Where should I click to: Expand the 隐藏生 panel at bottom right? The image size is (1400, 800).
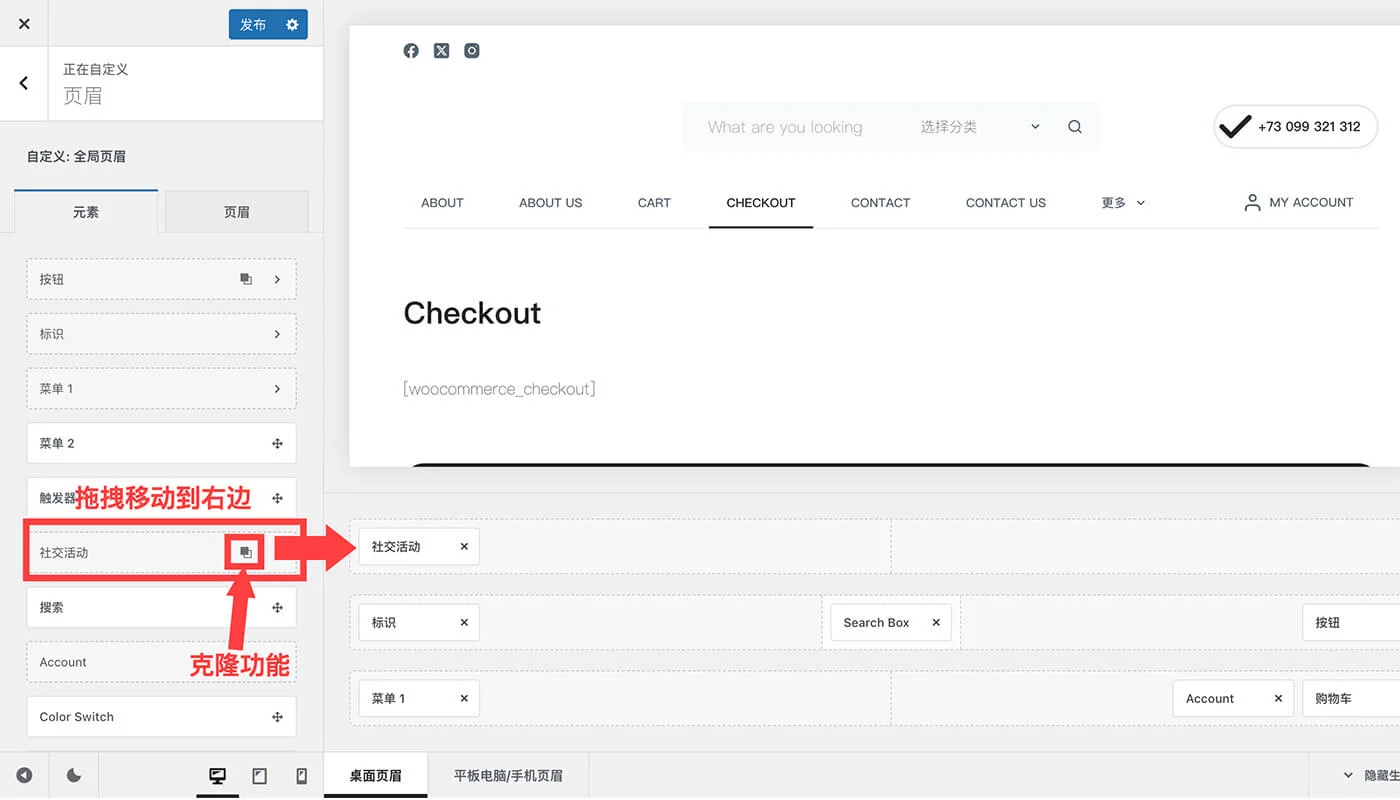coord(1348,775)
